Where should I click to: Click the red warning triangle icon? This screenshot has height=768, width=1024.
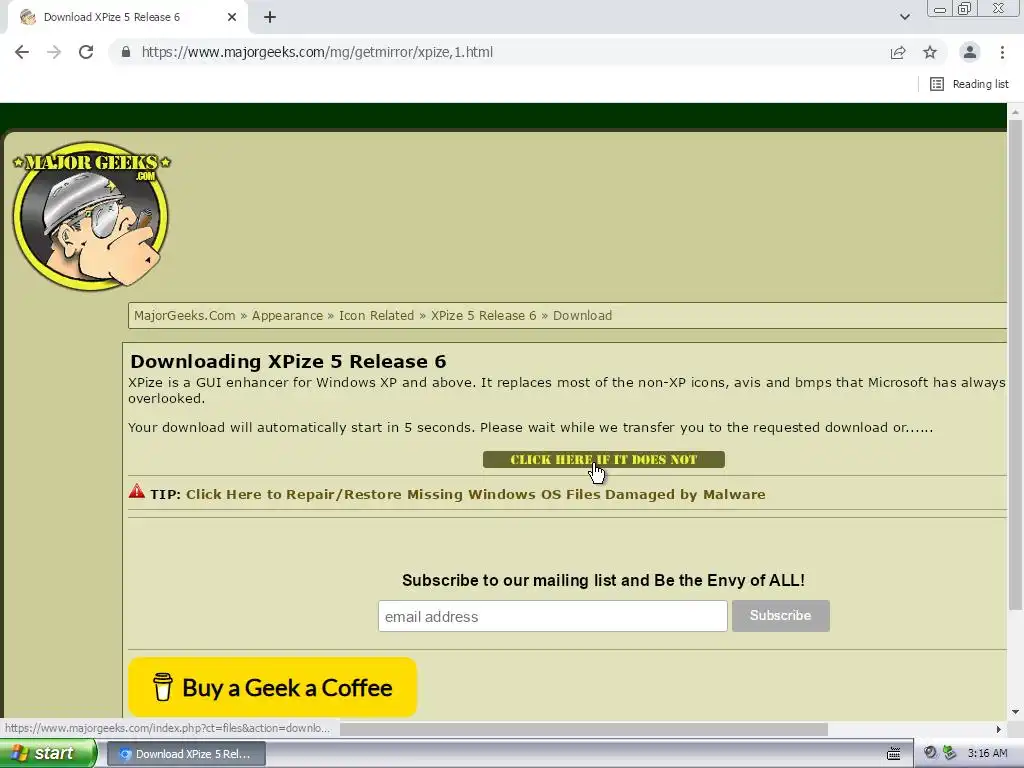click(x=136, y=492)
